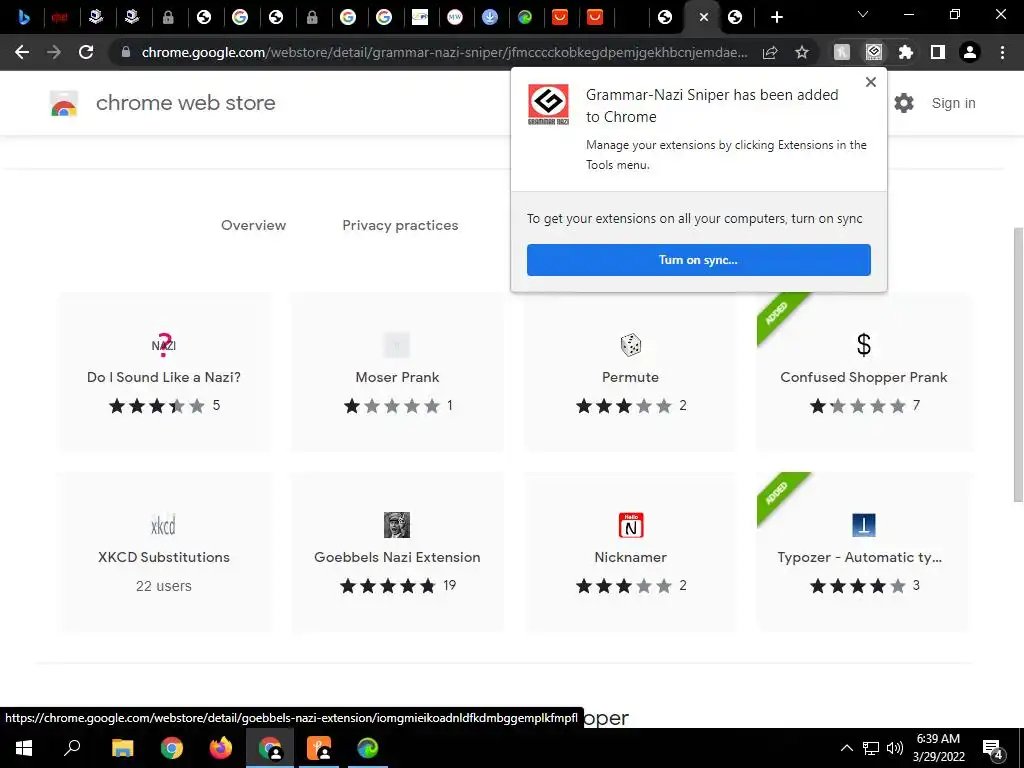Click the dollar sign icon of Confused Shopper

863,344
